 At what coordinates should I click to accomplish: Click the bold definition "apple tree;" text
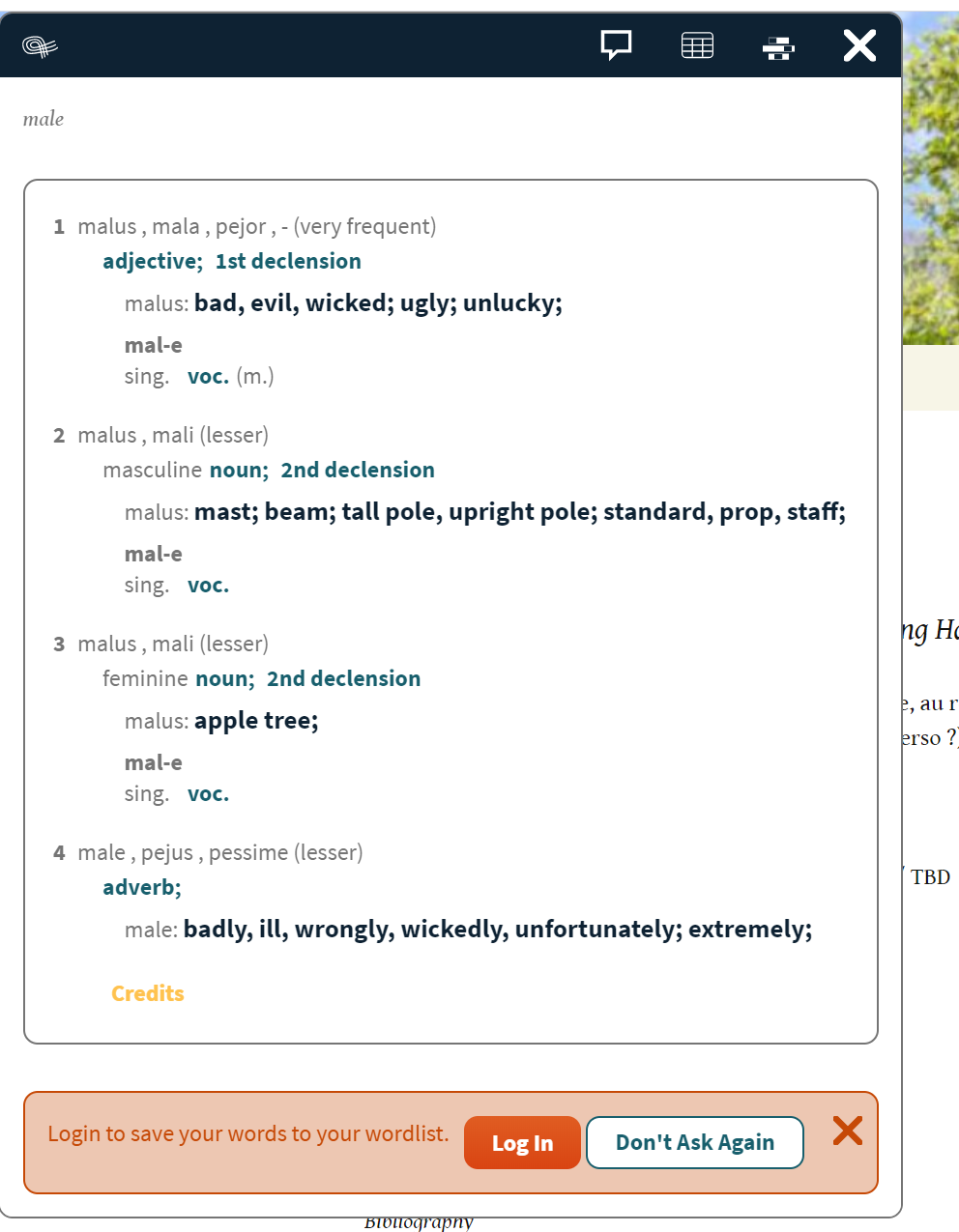click(x=255, y=720)
